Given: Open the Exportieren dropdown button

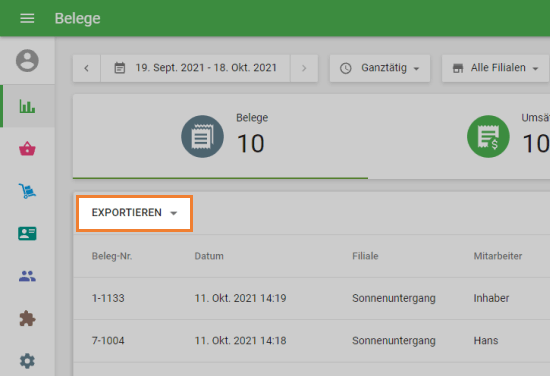Looking at the screenshot, I should (134, 213).
